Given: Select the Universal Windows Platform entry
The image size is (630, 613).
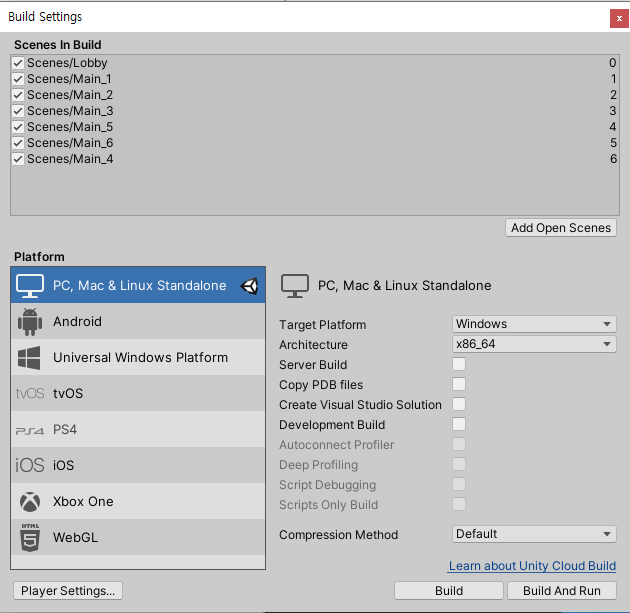Looking at the screenshot, I should [x=138, y=357].
